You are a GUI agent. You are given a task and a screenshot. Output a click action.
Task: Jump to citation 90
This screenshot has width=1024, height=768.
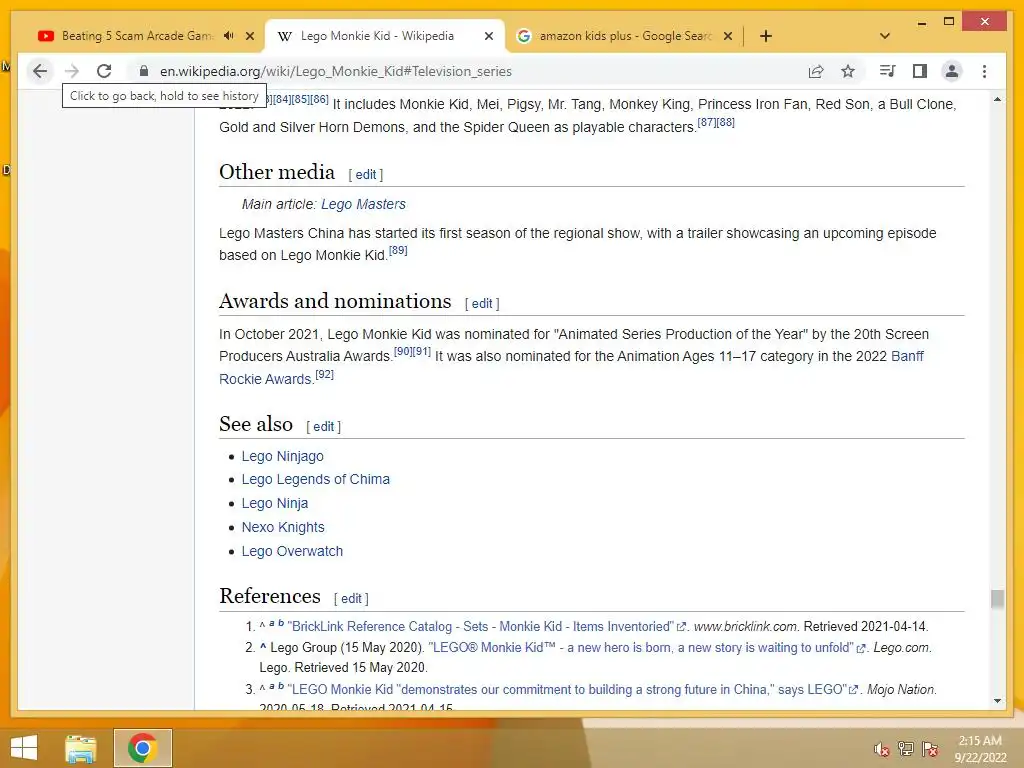[403, 351]
